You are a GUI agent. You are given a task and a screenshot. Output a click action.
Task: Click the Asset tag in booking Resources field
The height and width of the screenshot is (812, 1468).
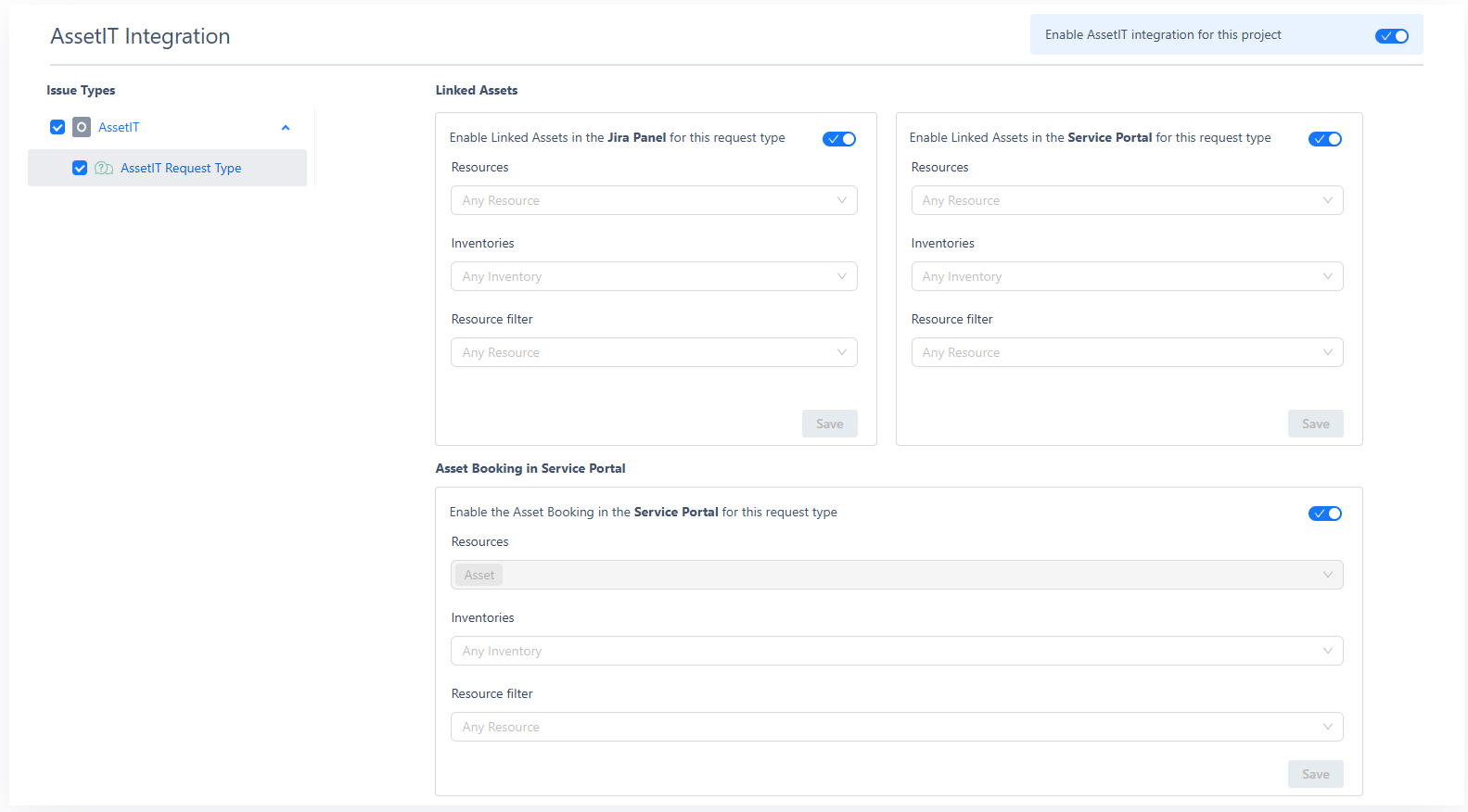(x=479, y=575)
